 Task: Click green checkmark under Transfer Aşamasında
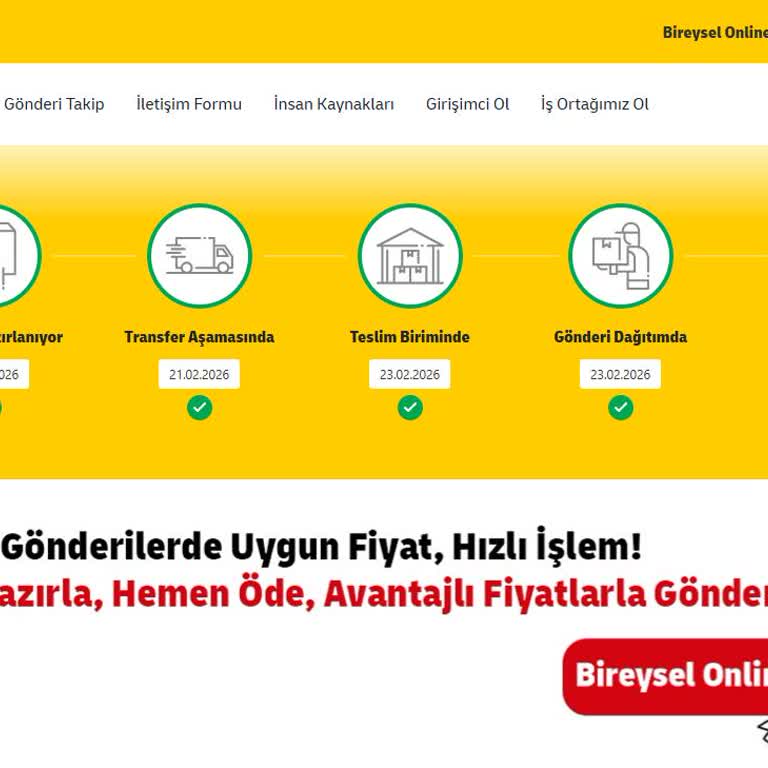click(200, 408)
